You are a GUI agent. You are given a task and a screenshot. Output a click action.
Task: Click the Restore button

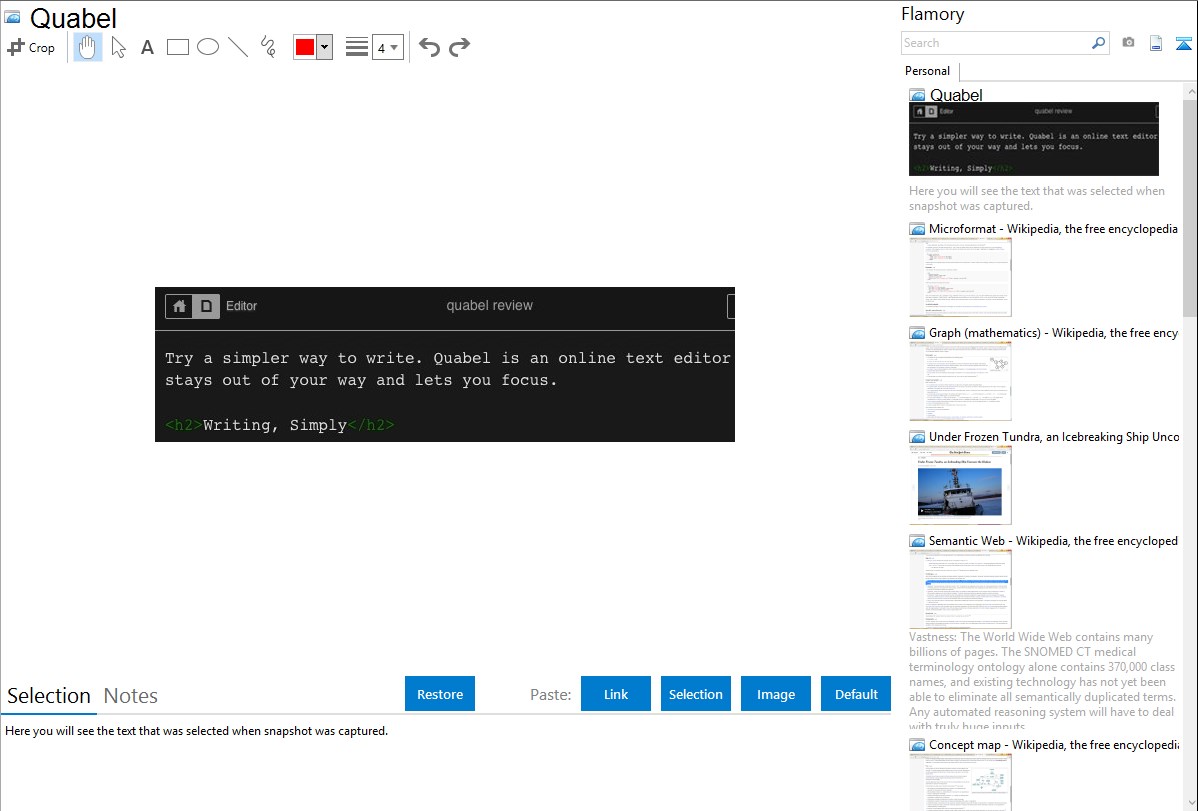click(x=440, y=694)
